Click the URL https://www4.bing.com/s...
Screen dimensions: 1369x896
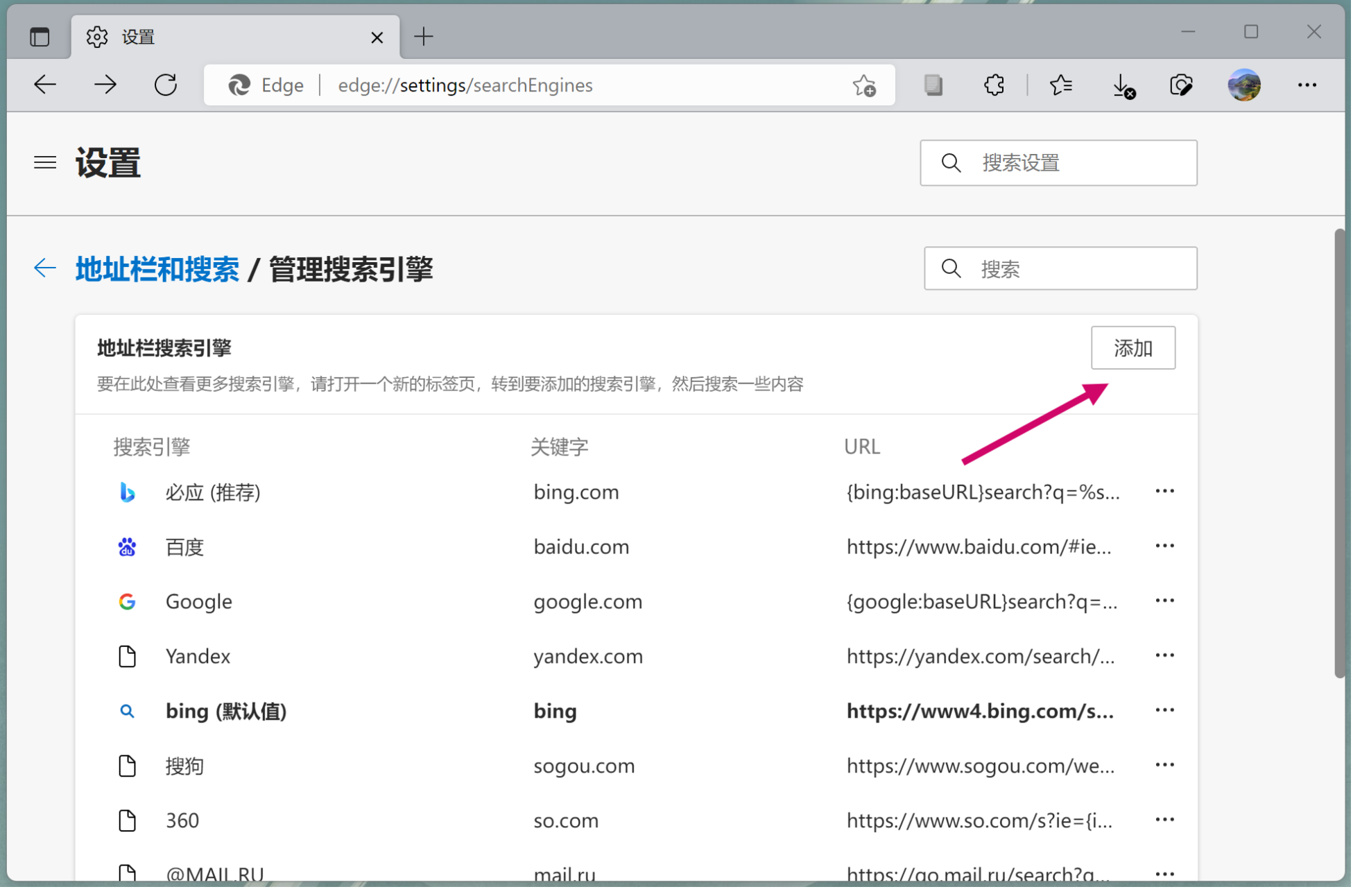click(x=980, y=712)
